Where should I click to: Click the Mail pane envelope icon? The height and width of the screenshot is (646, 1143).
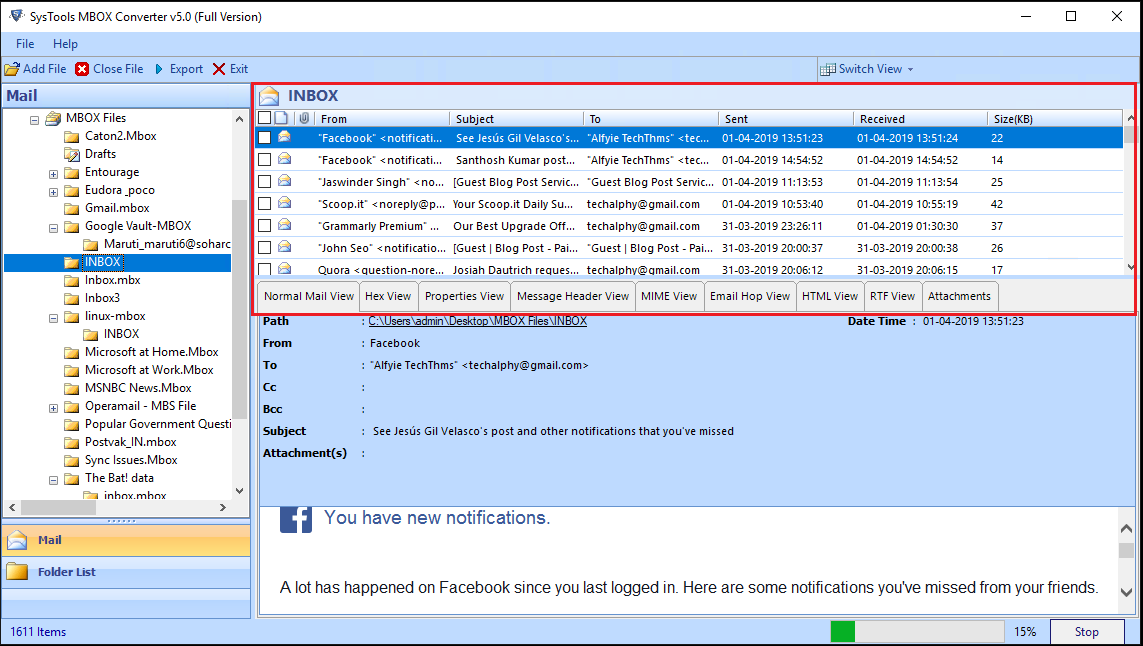click(17, 540)
